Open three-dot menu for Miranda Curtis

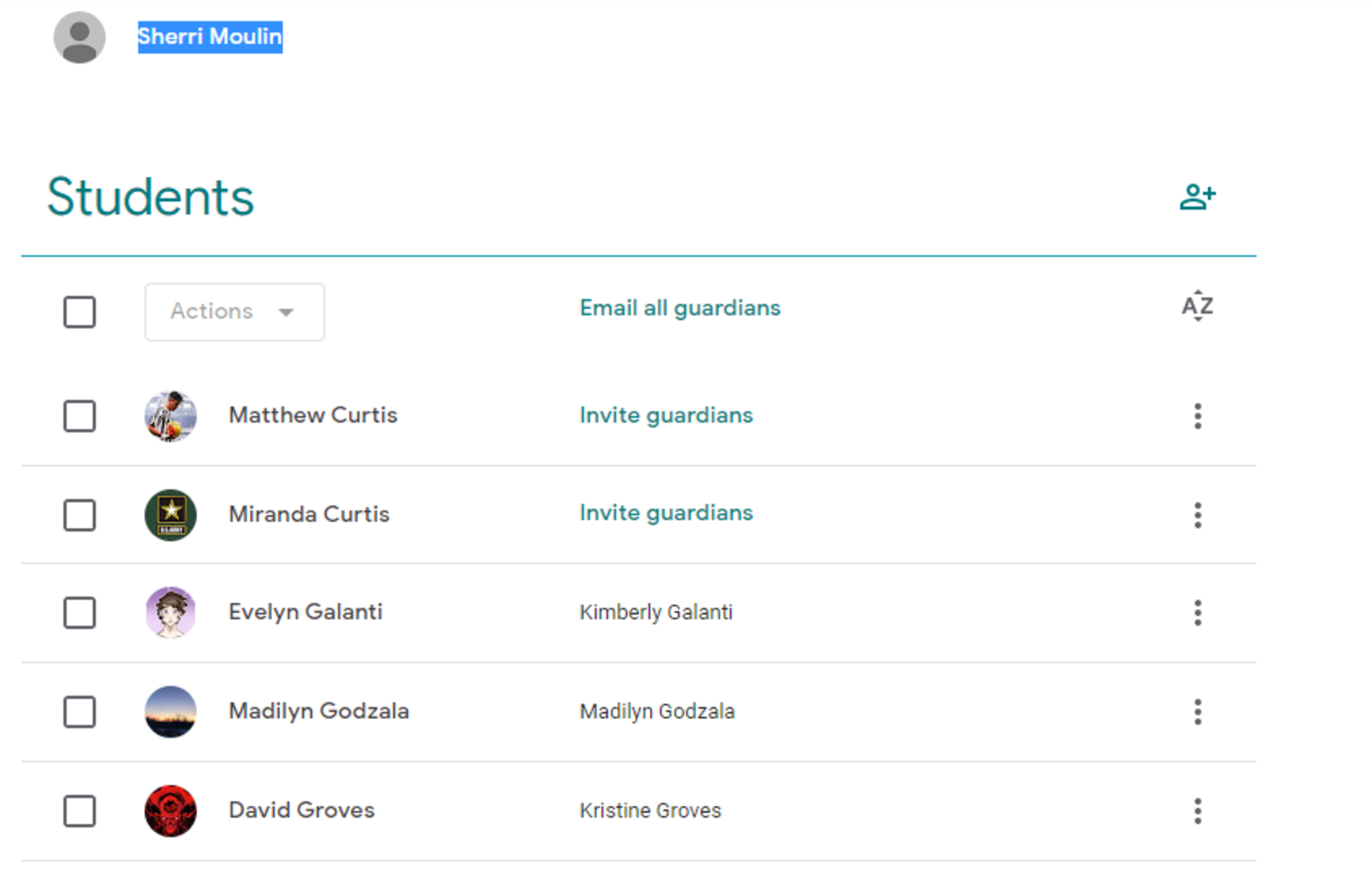tap(1197, 515)
